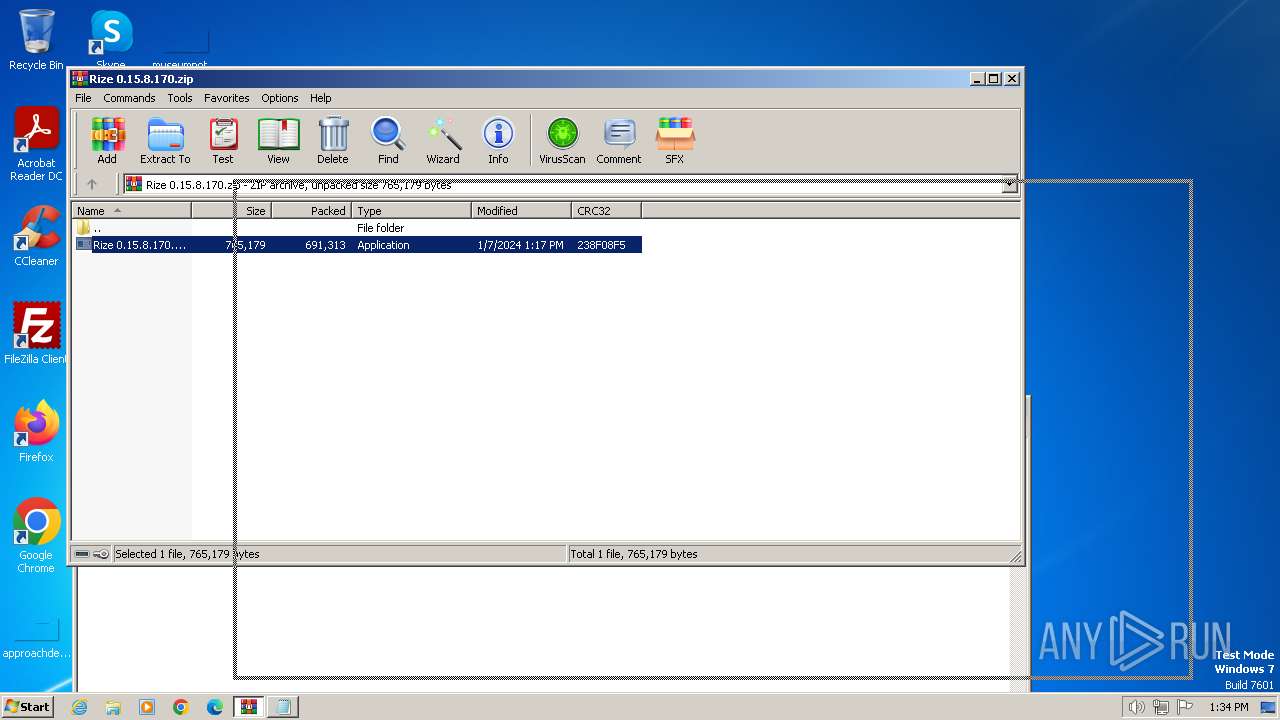Expand the archive path dropdown
1280x720 pixels.
pos(1010,185)
